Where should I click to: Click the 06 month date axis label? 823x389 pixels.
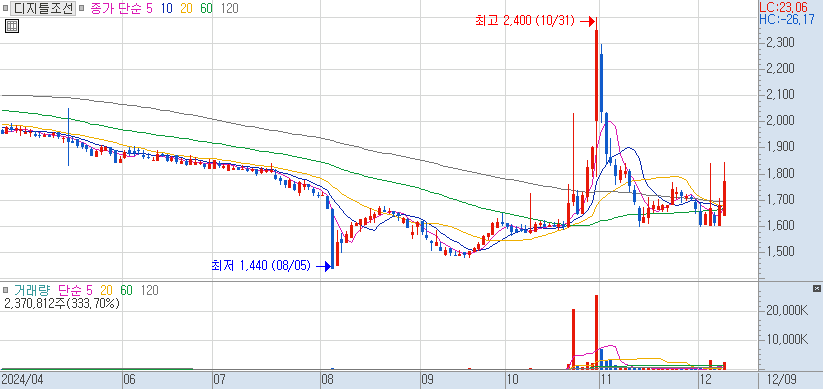tap(130, 379)
